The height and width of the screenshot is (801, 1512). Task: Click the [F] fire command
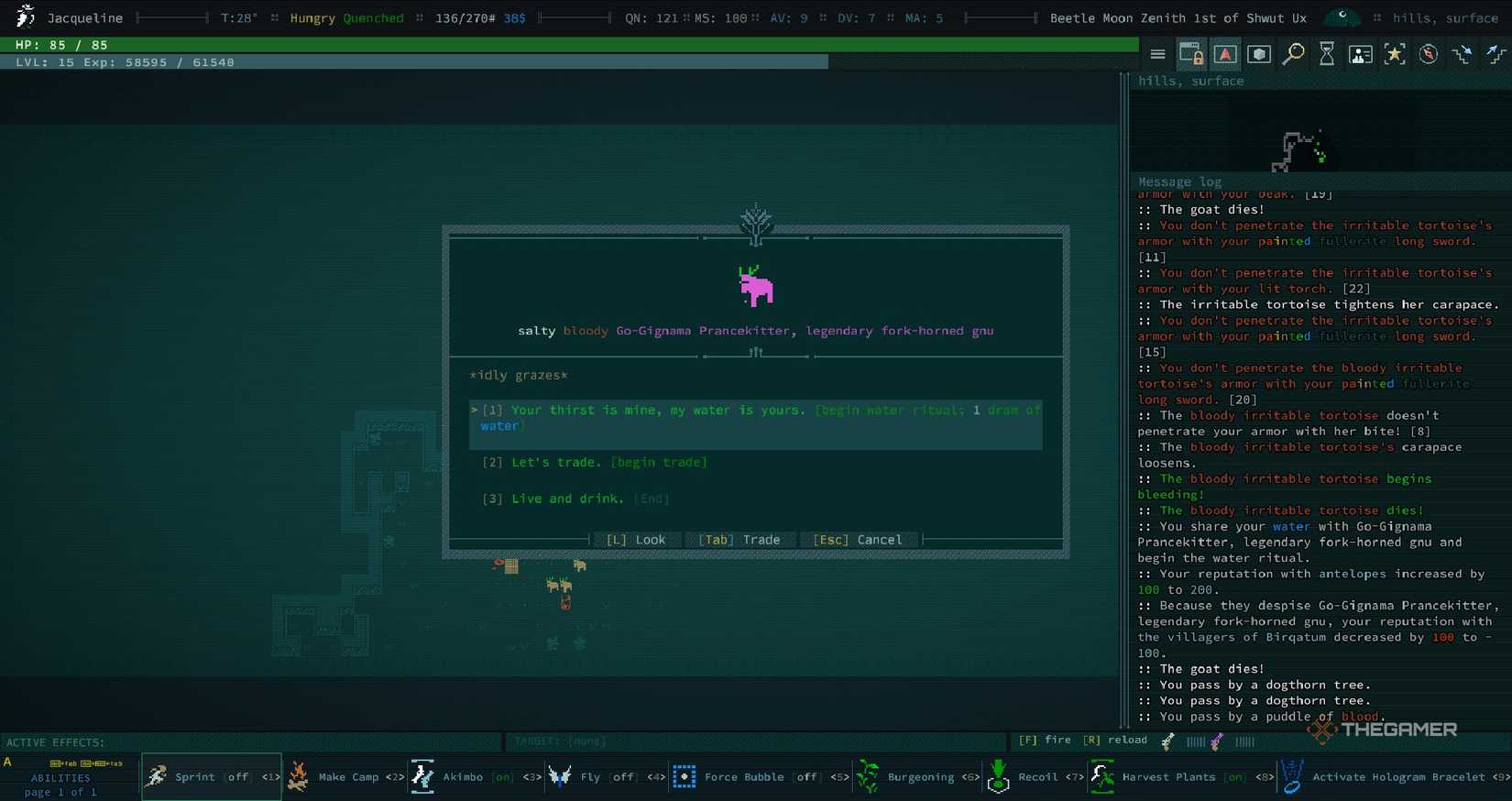click(x=1045, y=740)
